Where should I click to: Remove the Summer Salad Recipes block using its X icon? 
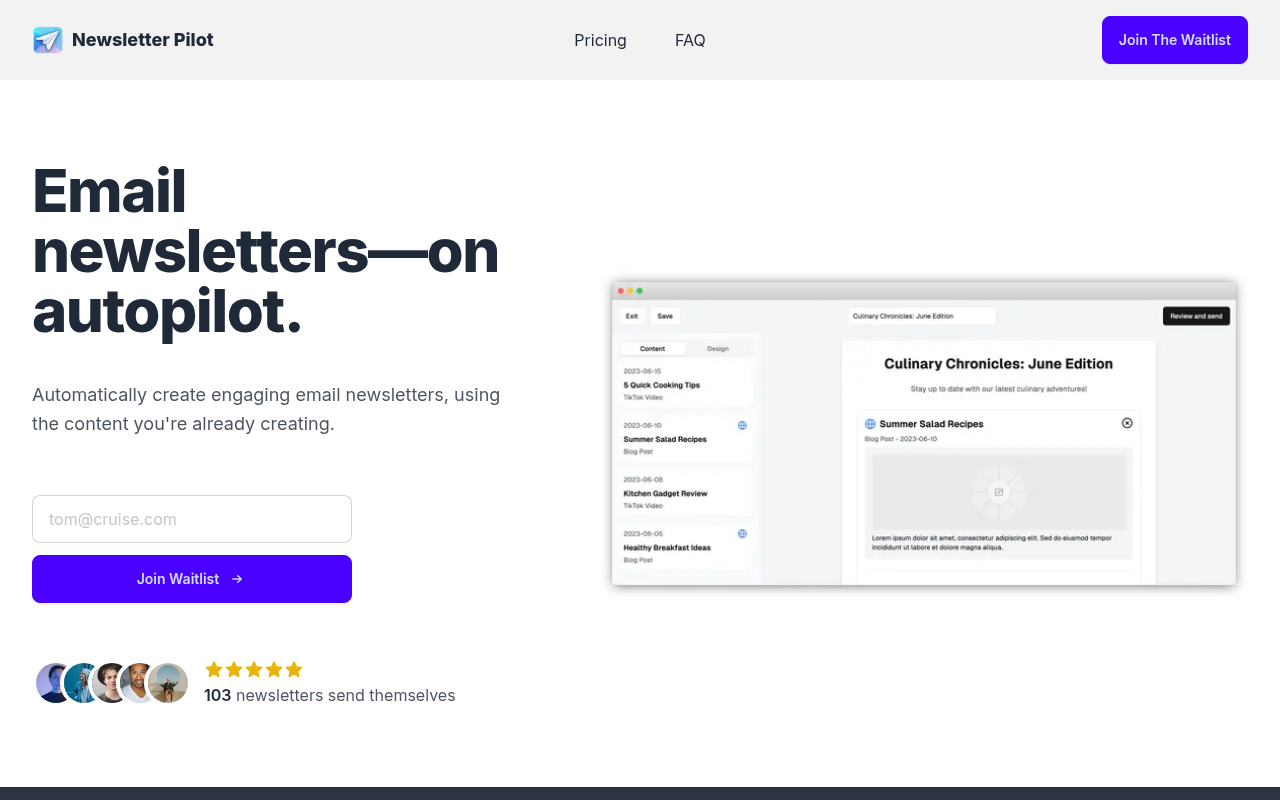tap(1127, 423)
